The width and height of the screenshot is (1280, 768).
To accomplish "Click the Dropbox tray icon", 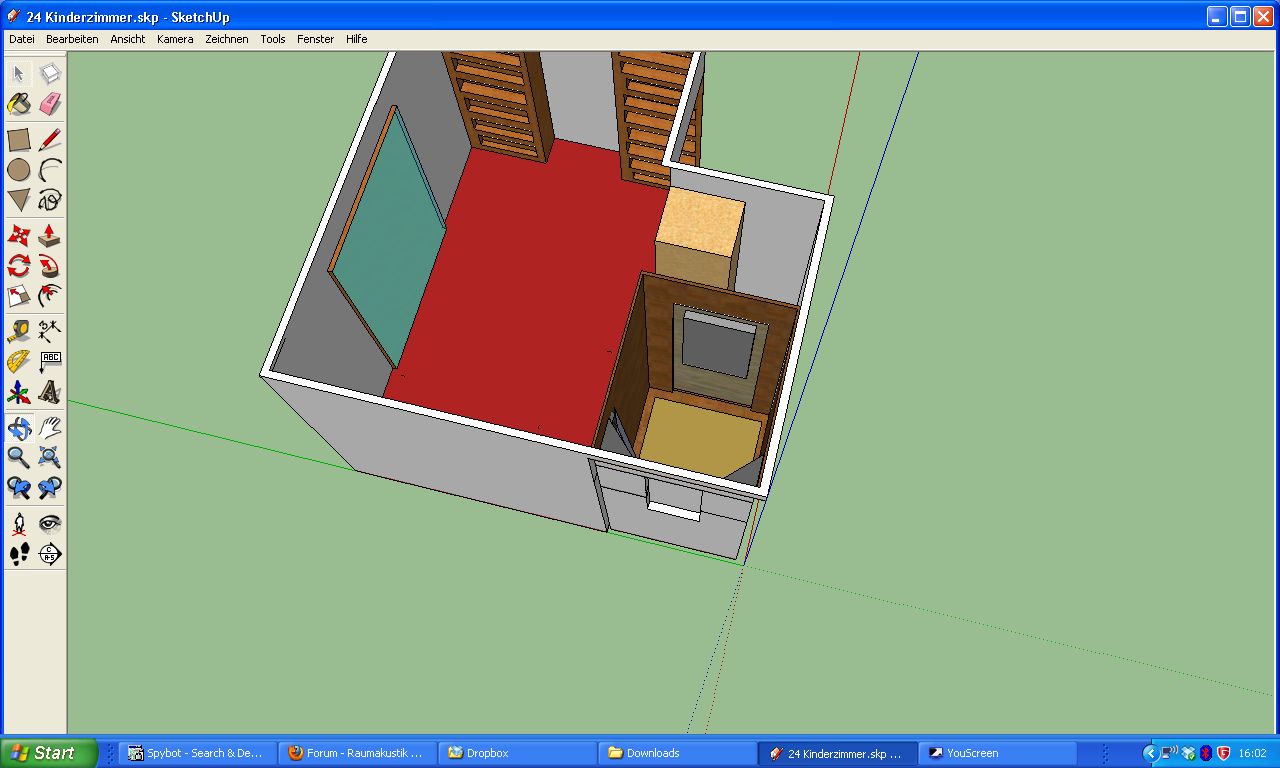I will (x=1188, y=753).
